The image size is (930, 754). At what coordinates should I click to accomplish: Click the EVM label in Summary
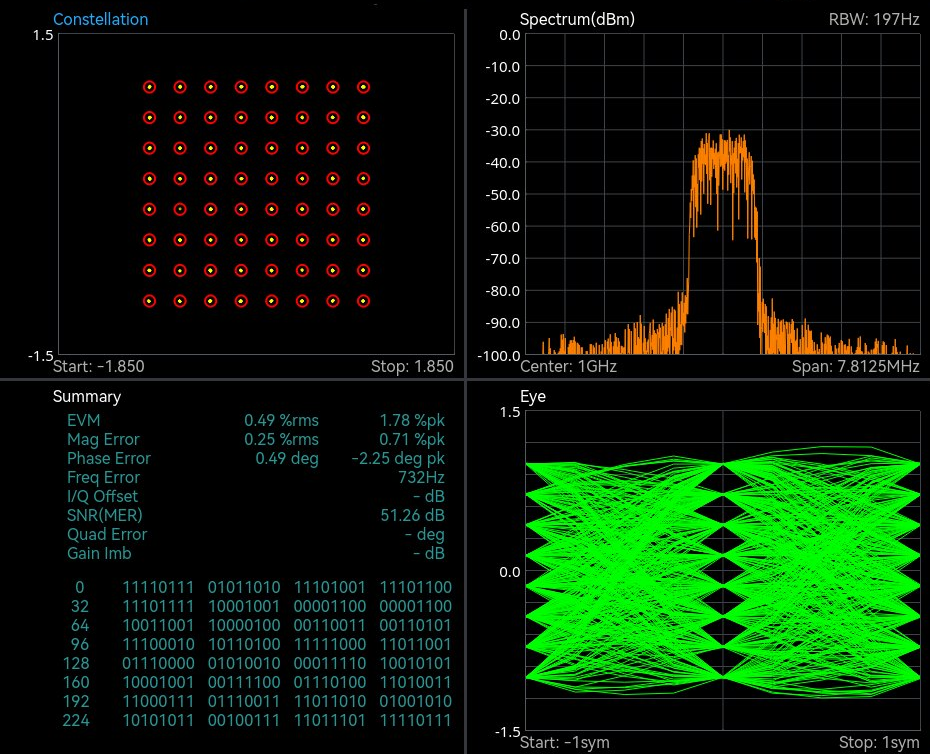click(x=84, y=420)
